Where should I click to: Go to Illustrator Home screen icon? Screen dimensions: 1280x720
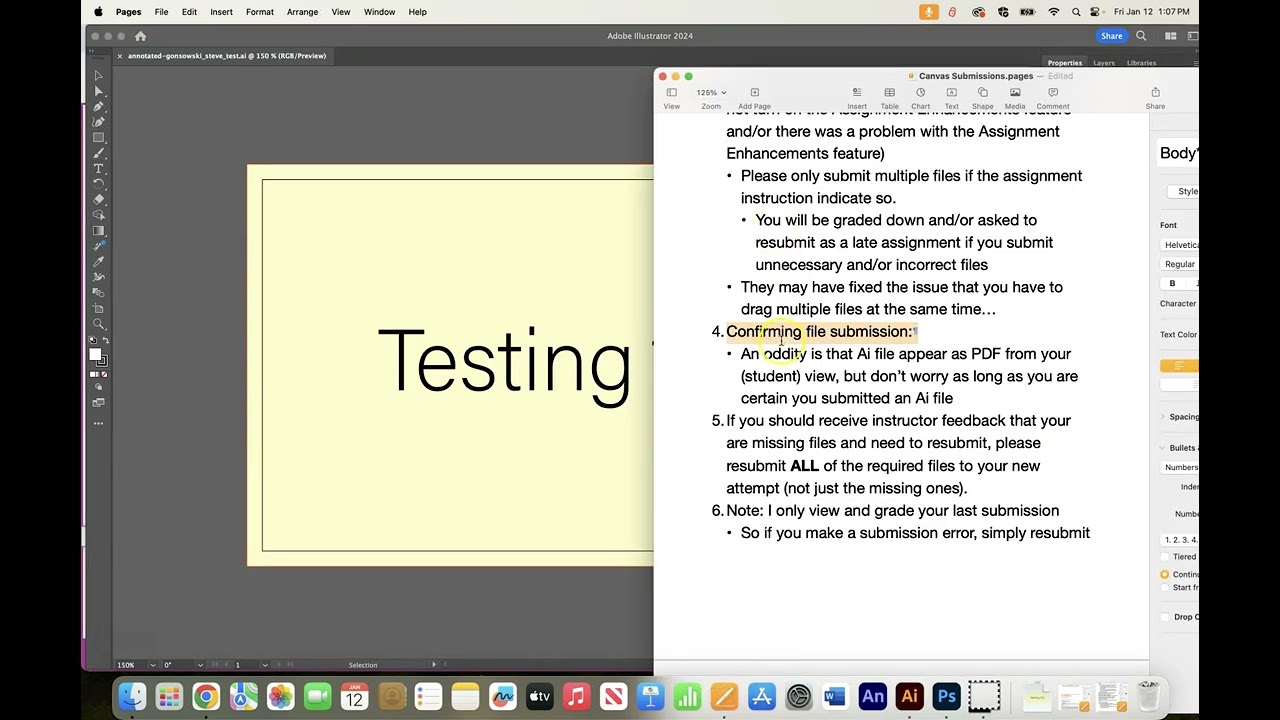tap(140, 36)
